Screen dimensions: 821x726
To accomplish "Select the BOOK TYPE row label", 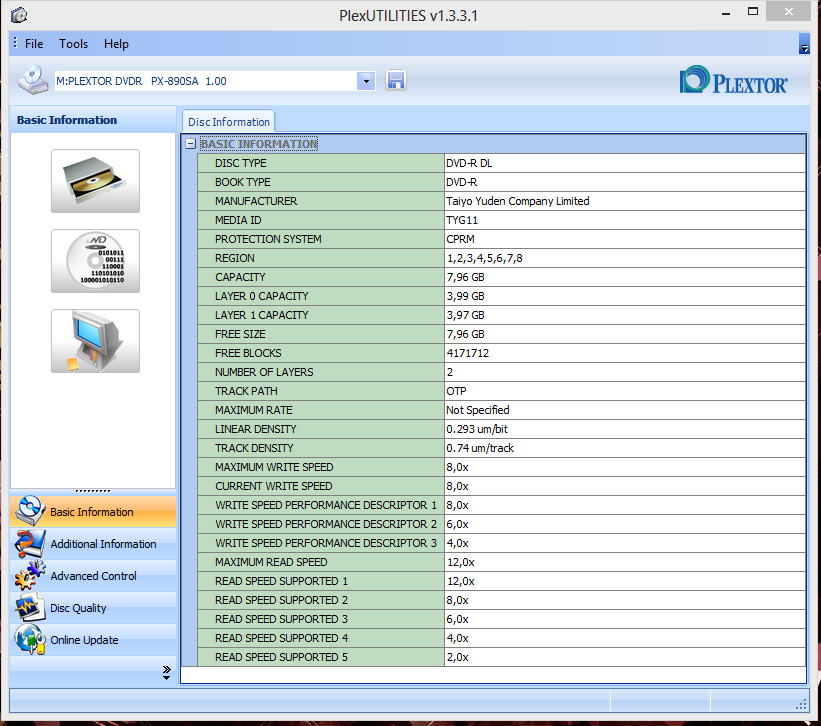I will [x=243, y=182].
